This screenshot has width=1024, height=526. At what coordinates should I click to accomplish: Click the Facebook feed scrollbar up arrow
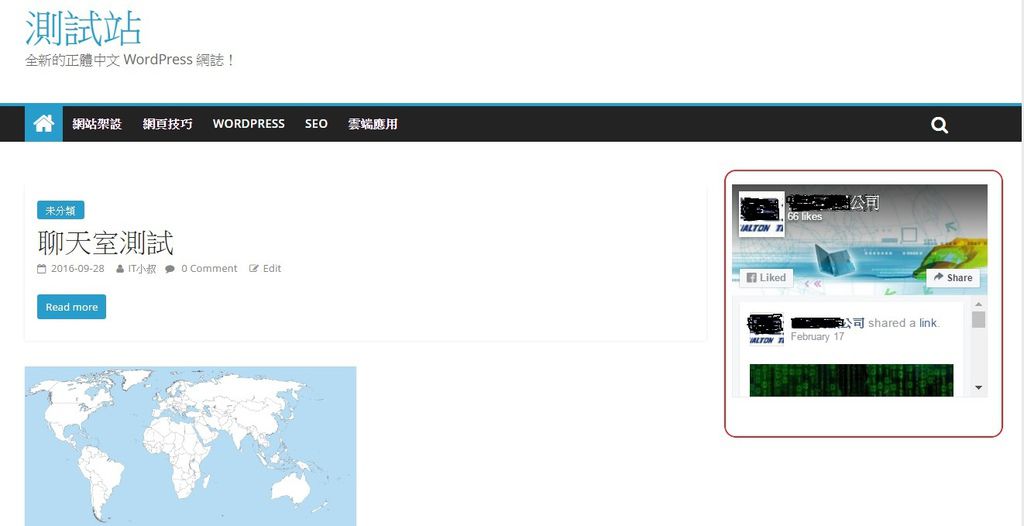(x=978, y=304)
